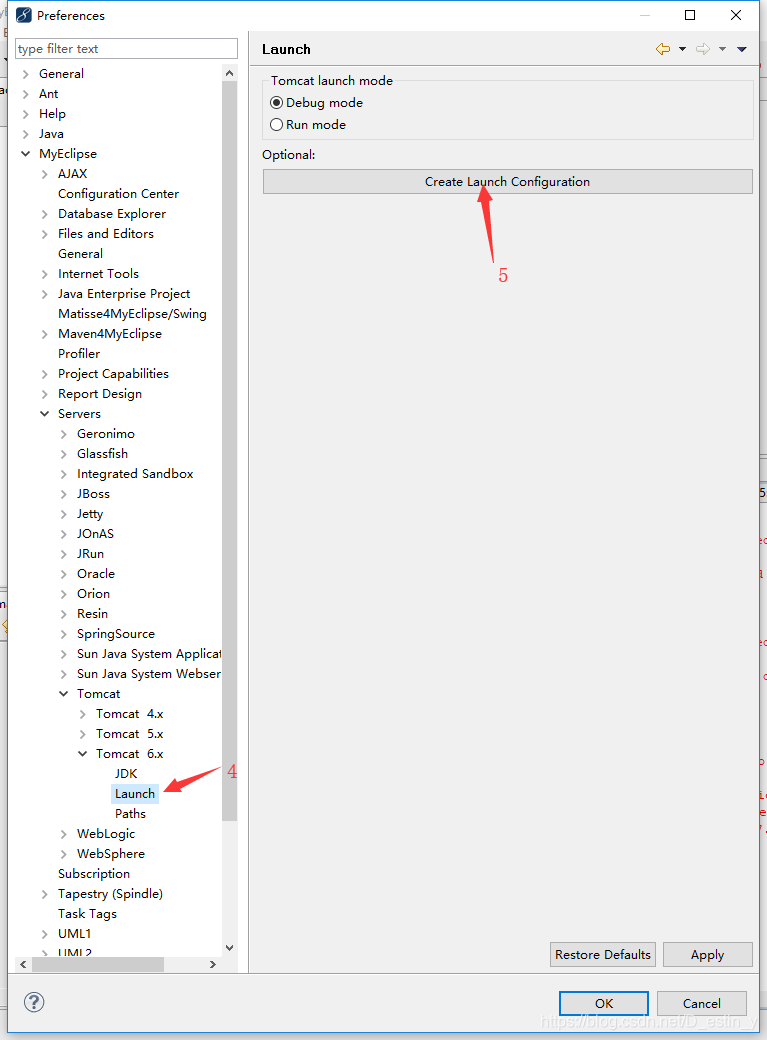Collapse the Servers tree node

coord(44,414)
